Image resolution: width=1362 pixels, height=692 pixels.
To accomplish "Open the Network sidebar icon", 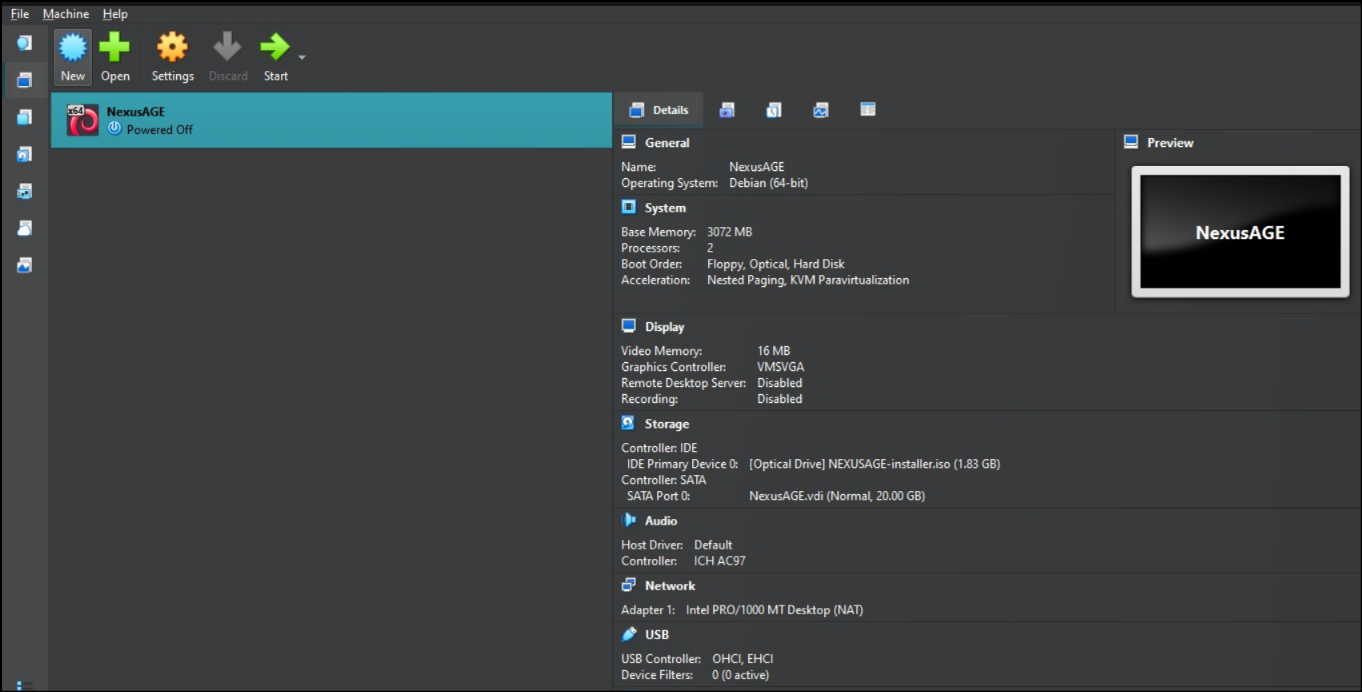I will coord(24,191).
